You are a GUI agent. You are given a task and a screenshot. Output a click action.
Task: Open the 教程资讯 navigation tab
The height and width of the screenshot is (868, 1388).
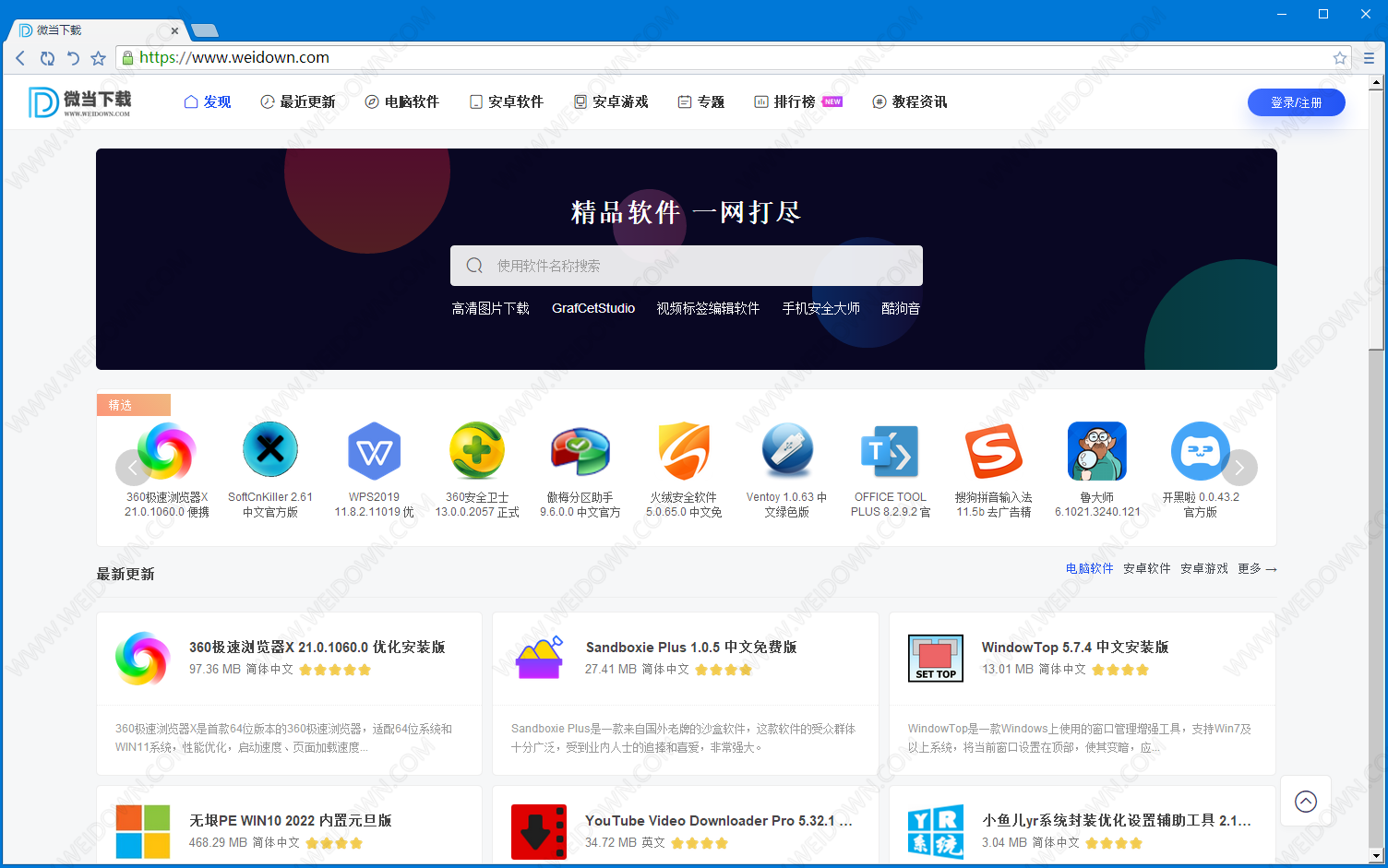(x=910, y=101)
